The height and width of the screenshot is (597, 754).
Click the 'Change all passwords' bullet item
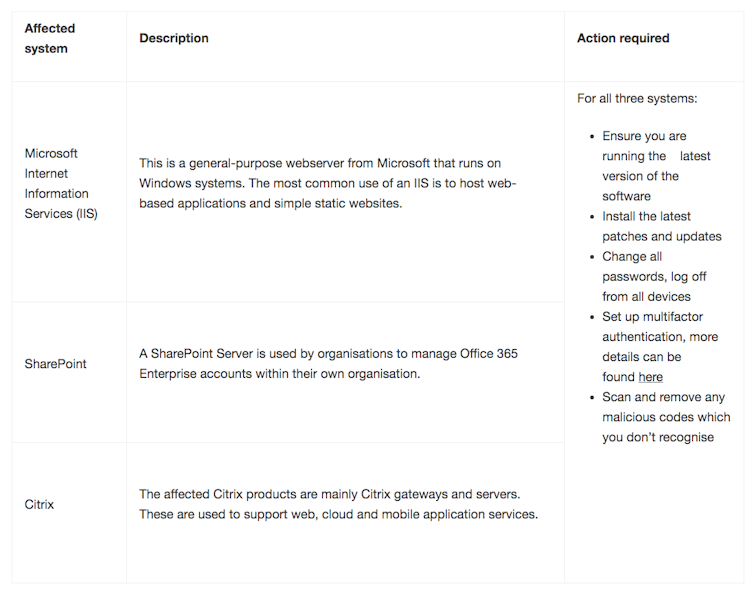pos(632,256)
